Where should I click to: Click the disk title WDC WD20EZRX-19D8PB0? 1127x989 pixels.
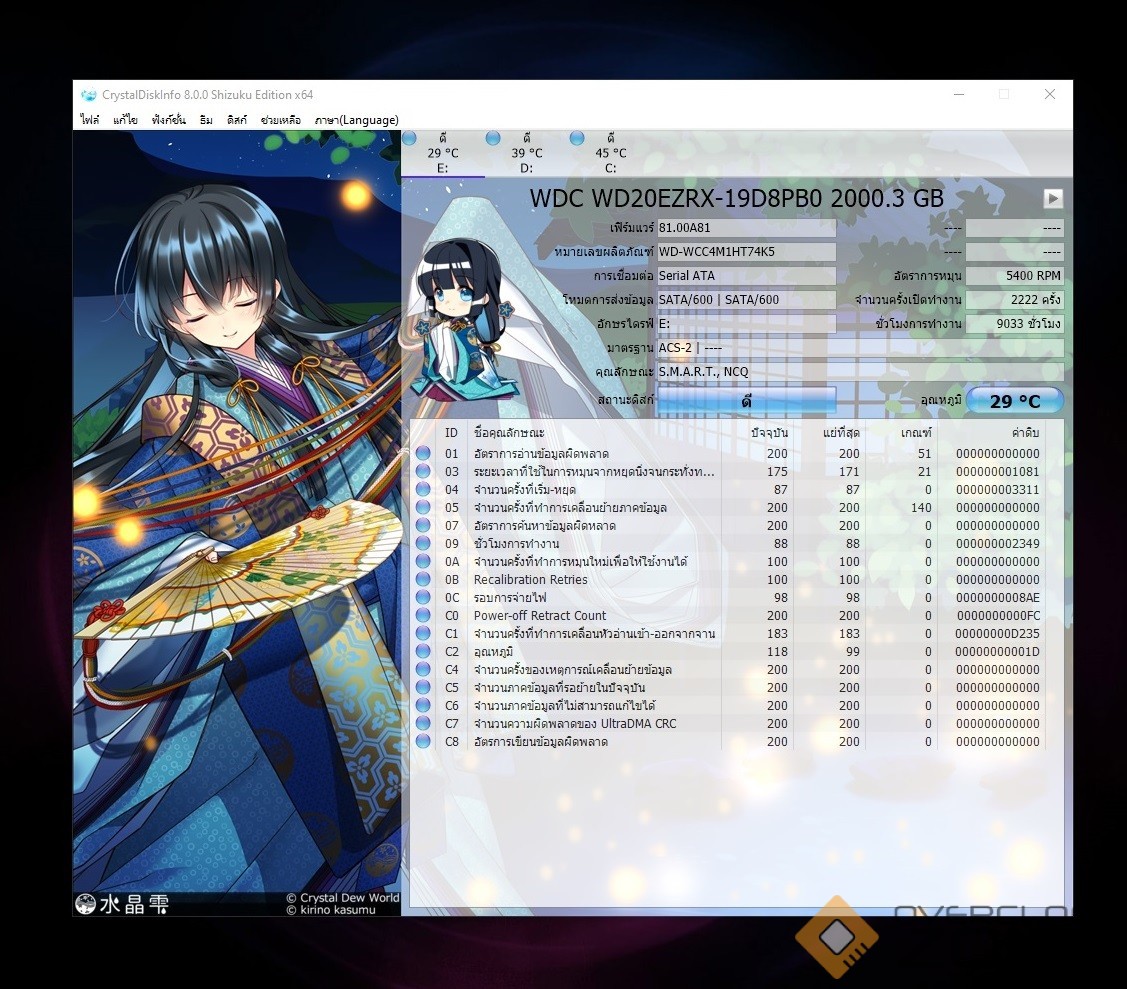737,198
